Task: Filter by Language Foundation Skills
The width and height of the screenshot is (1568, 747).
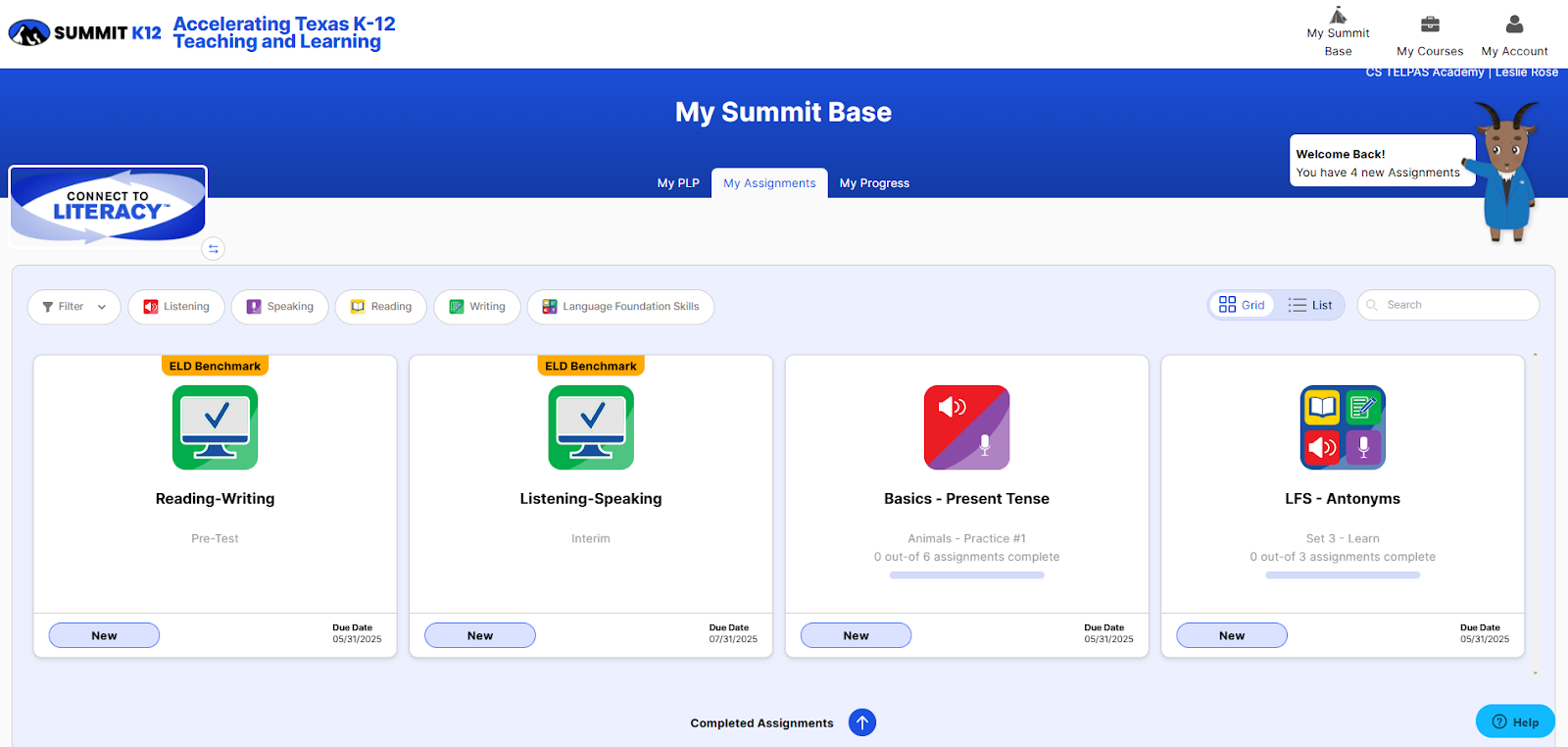Action: [x=620, y=307]
